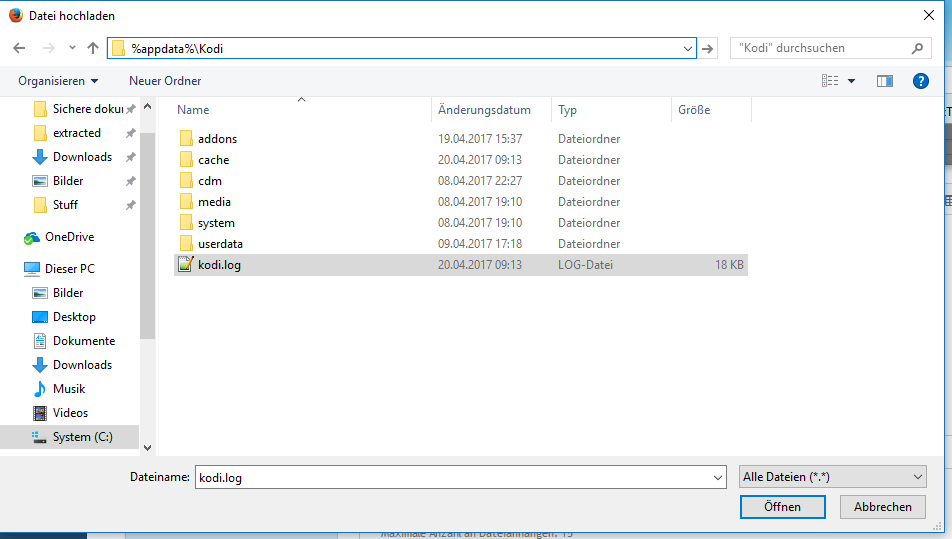952x539 pixels.
Task: Click the userdata folder icon
Action: tap(186, 243)
